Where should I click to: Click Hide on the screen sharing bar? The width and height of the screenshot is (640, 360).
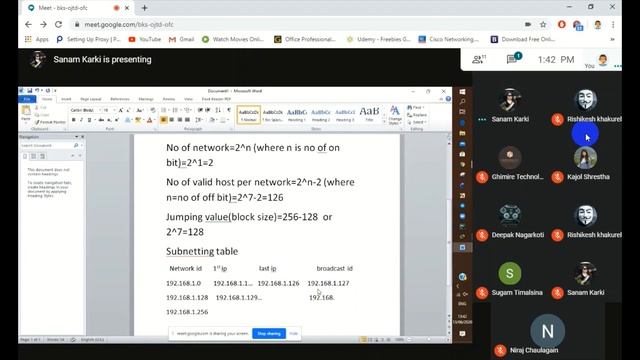(x=293, y=333)
